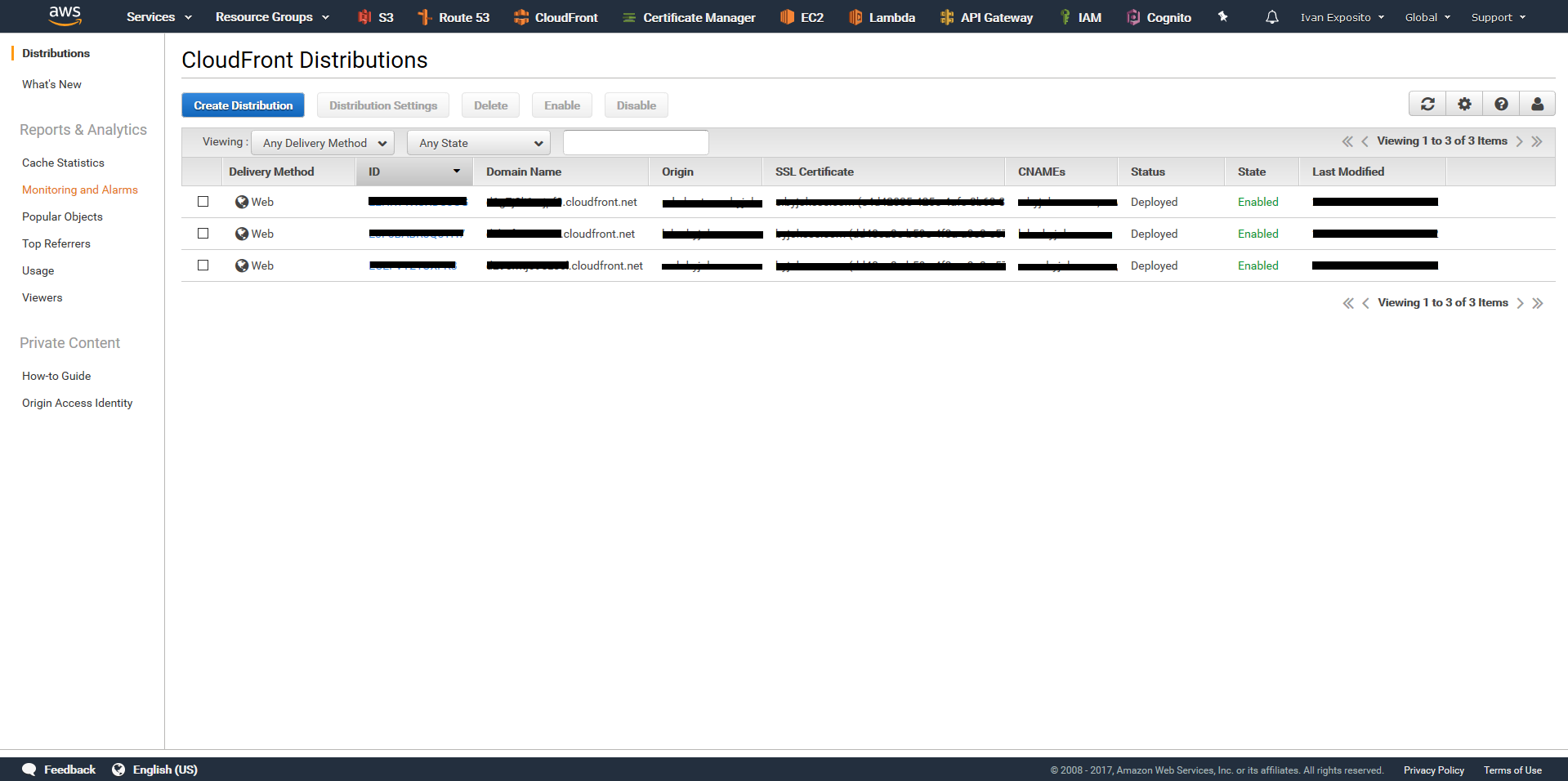The height and width of the screenshot is (781, 1568).
Task: Open the Terms of Use link
Action: [x=1512, y=770]
